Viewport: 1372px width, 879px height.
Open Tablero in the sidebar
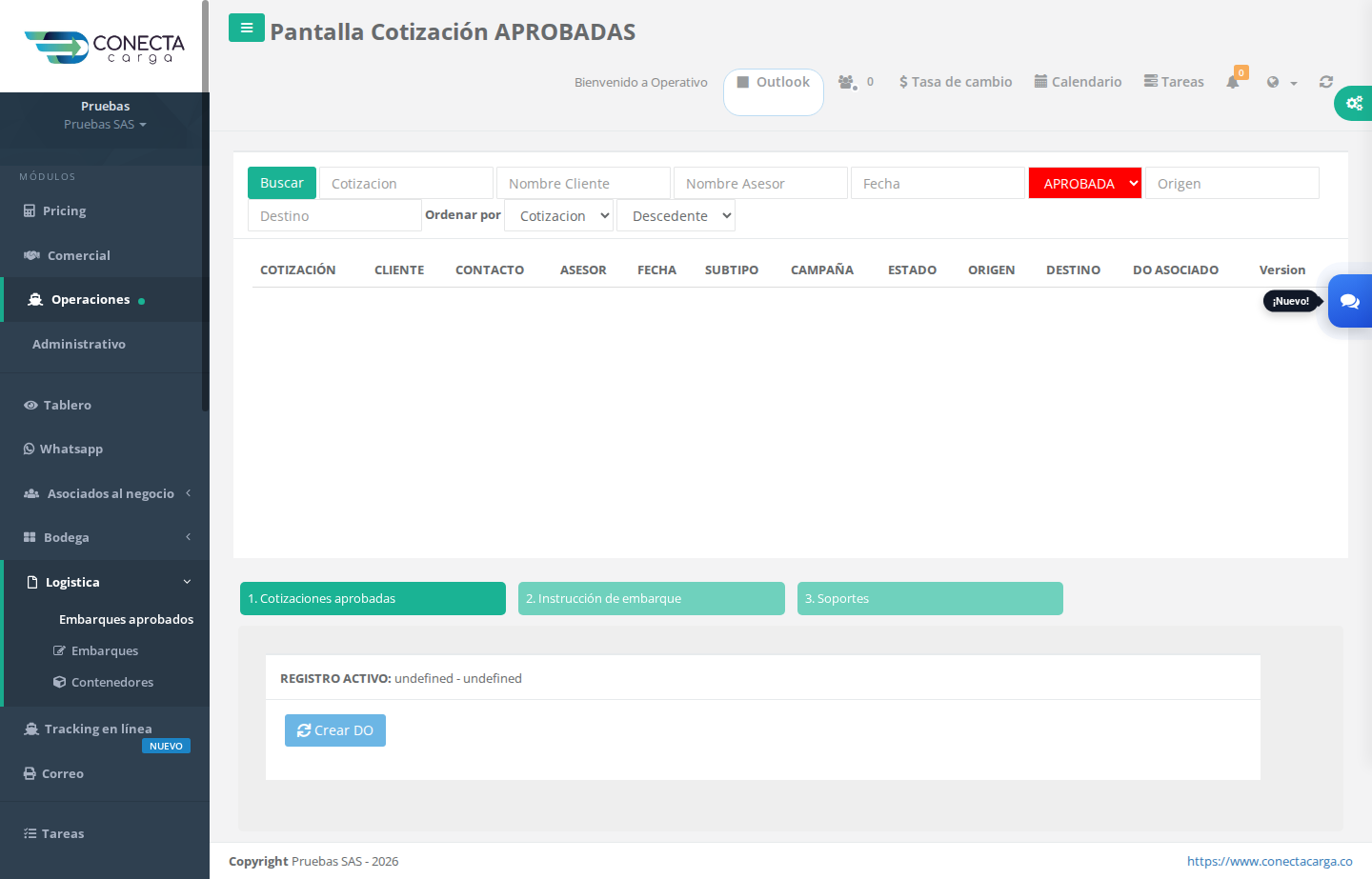103,405
